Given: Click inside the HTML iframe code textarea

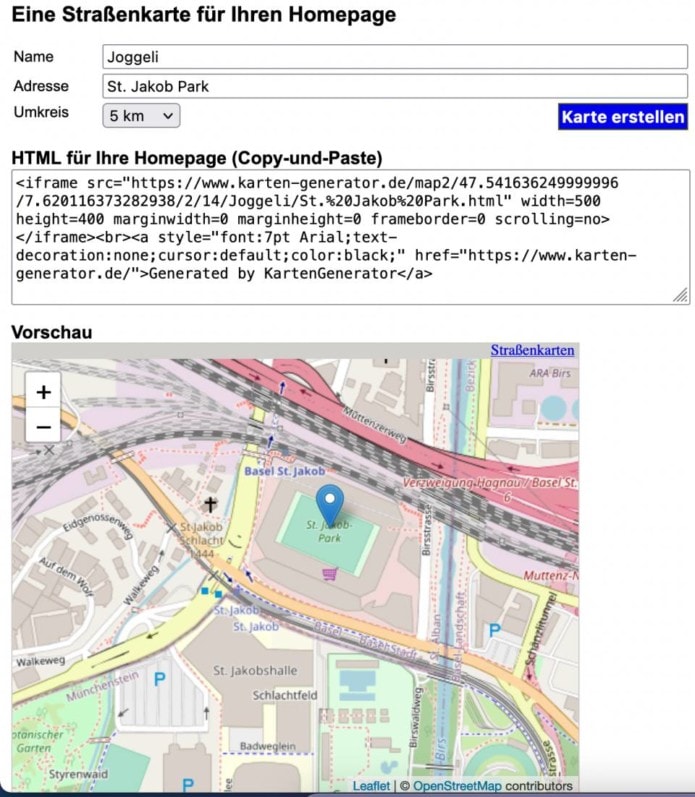Looking at the screenshot, I should [350, 236].
